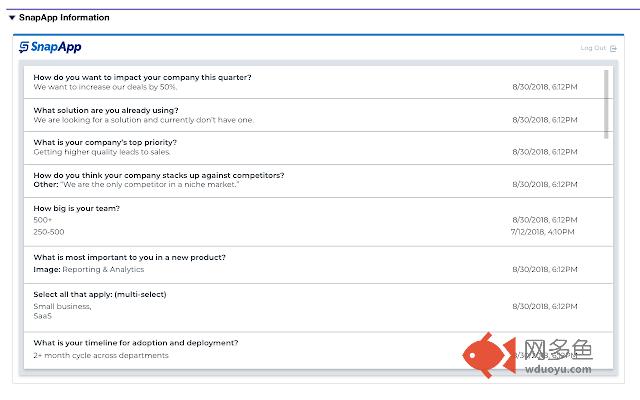
Task: Select 'How do you want to impact' question
Action: pyautogui.click(x=142, y=77)
